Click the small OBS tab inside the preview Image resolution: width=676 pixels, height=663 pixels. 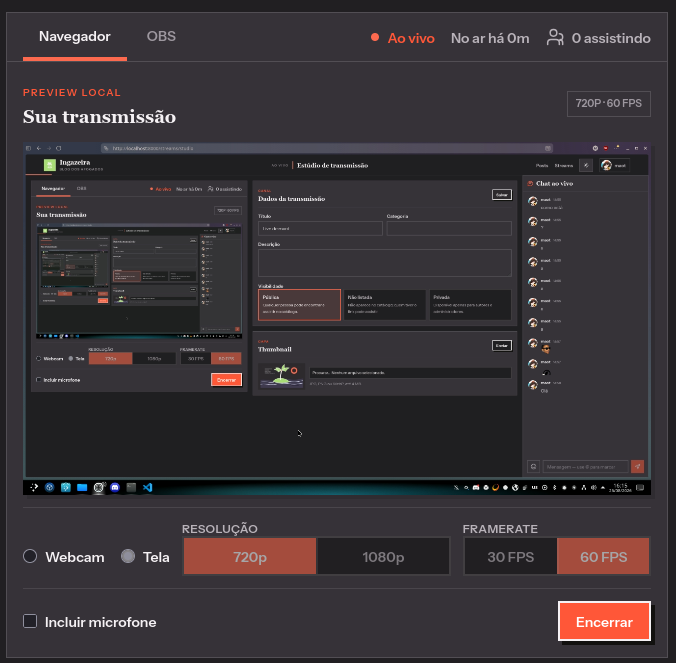[x=81, y=188]
